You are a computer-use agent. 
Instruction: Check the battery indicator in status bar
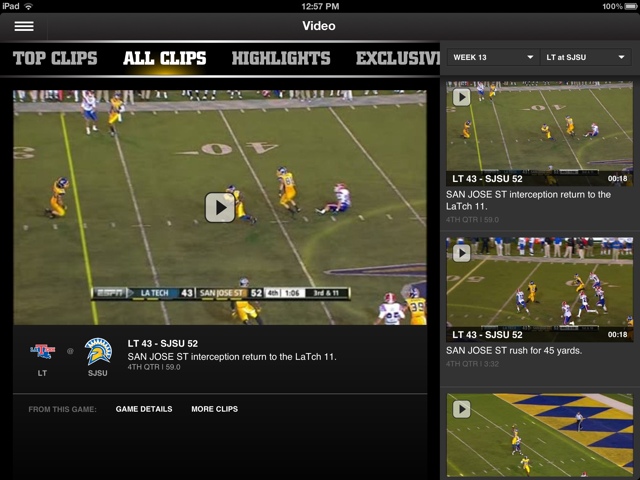pyautogui.click(x=630, y=6)
